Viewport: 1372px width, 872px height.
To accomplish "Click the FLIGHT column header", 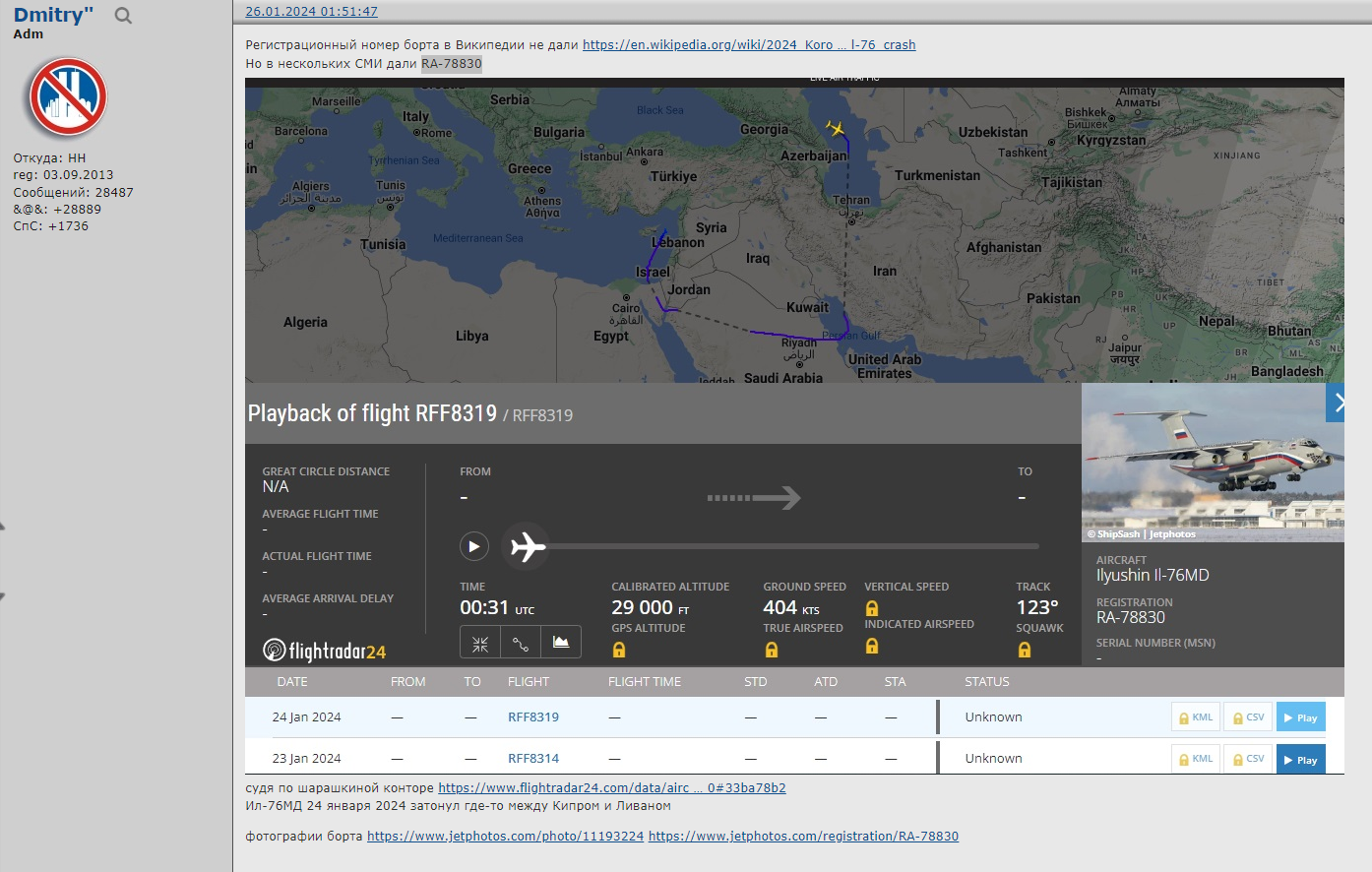I will (x=529, y=682).
